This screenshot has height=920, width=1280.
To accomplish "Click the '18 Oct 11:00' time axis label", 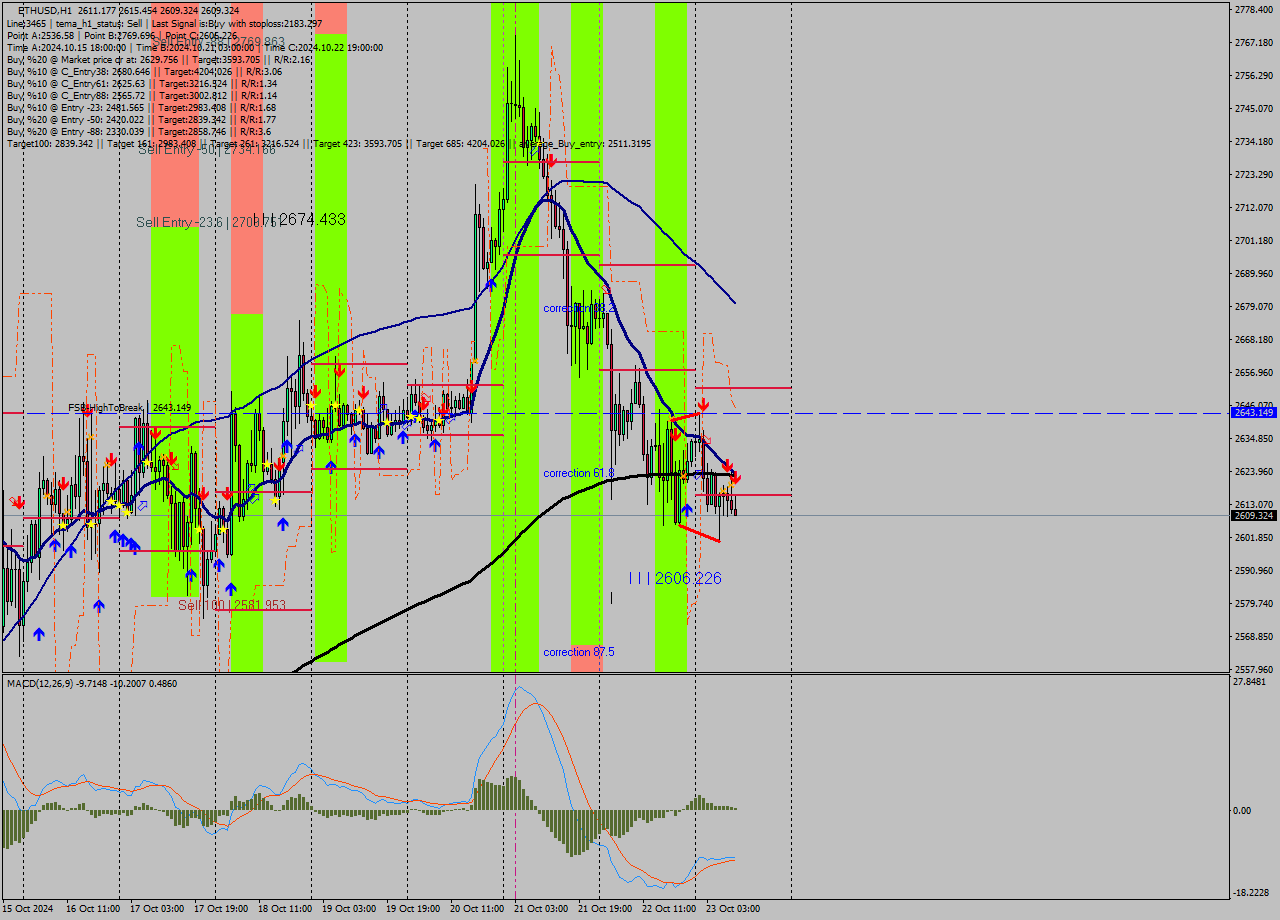I will (x=284, y=909).
